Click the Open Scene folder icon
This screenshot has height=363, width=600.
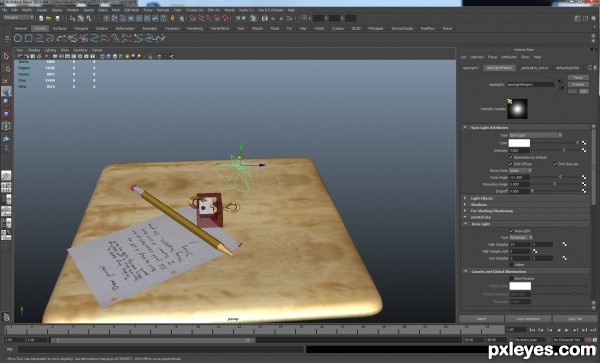(x=49, y=18)
